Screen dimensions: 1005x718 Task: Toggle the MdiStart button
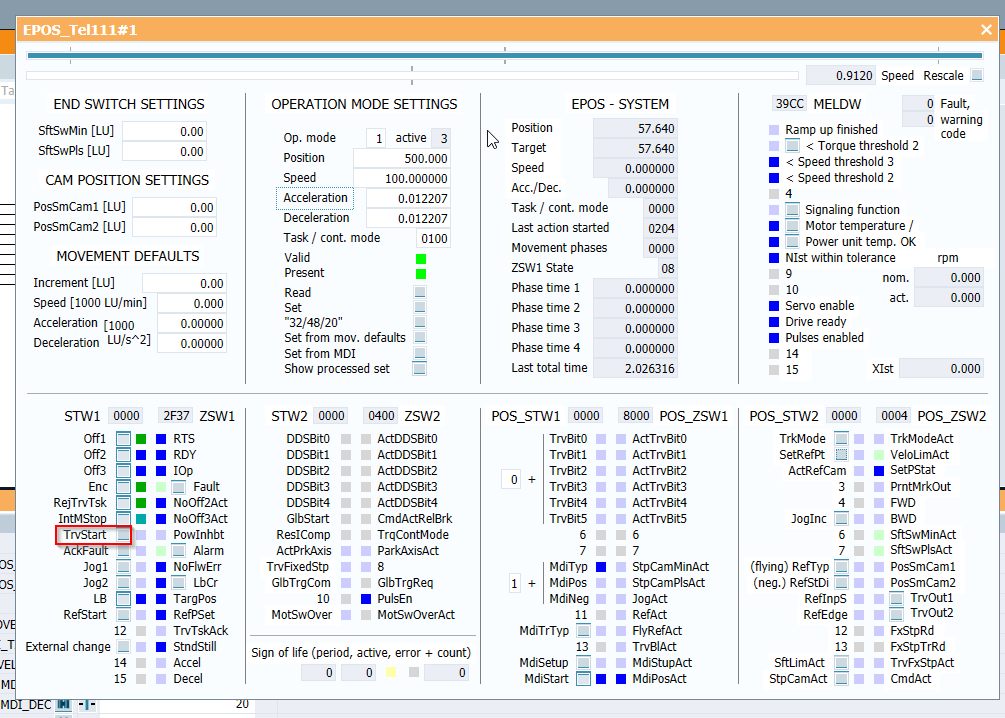click(583, 679)
